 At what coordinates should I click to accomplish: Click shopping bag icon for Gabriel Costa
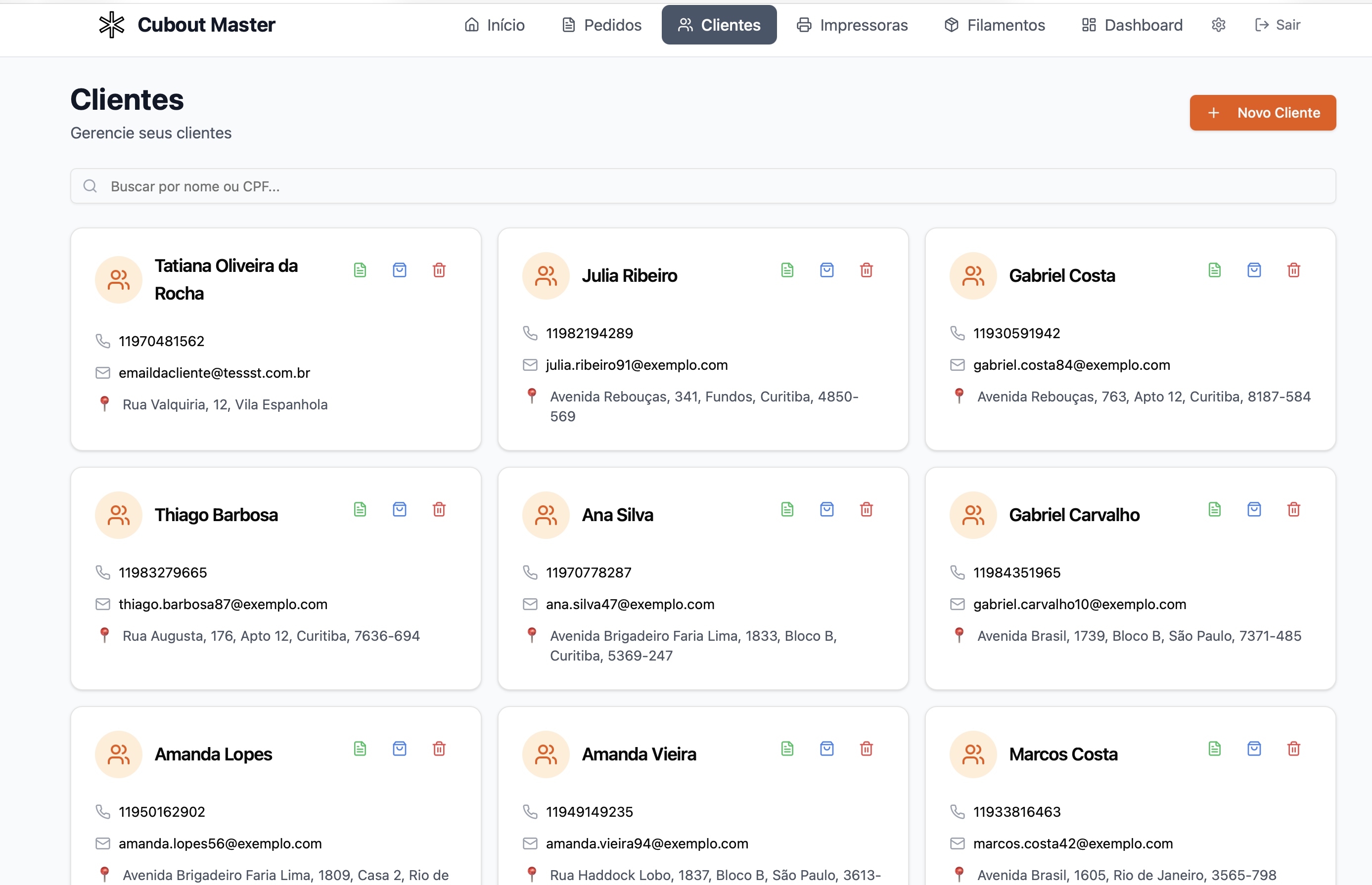[1254, 269]
